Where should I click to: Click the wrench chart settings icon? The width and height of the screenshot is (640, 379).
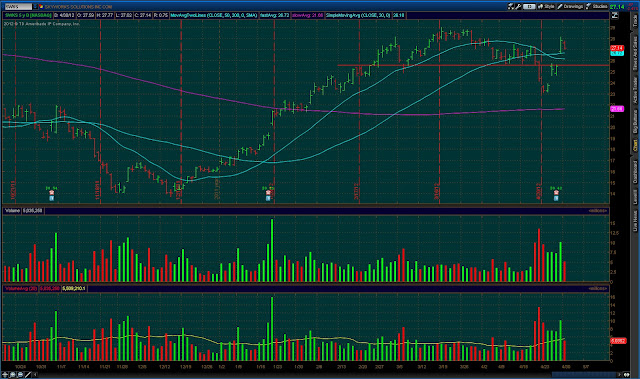coord(518,7)
